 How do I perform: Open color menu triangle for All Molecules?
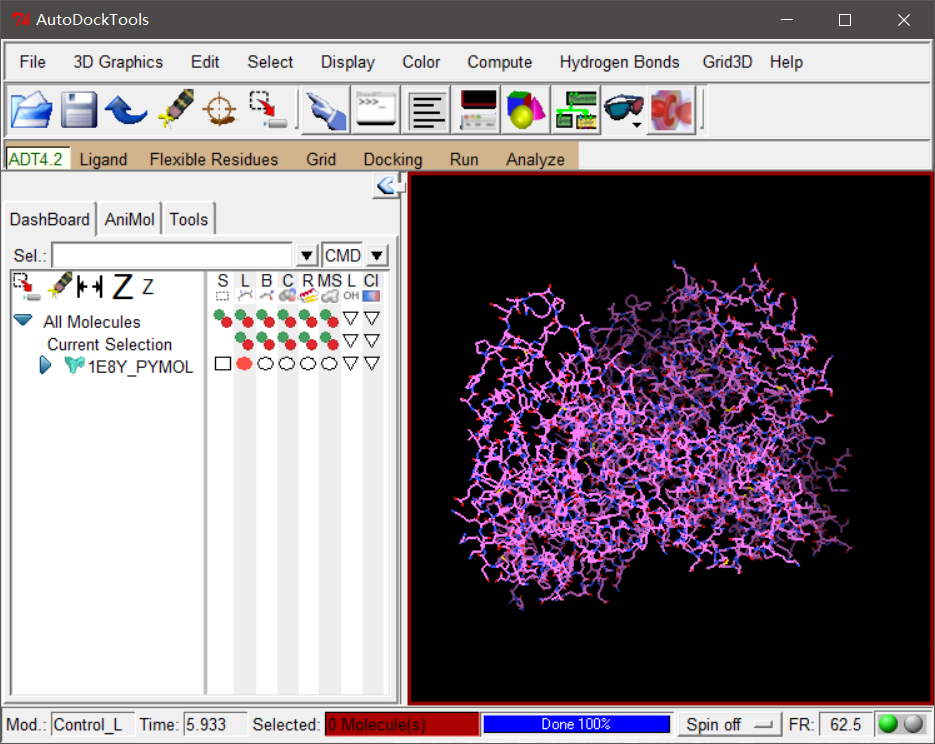point(372,318)
